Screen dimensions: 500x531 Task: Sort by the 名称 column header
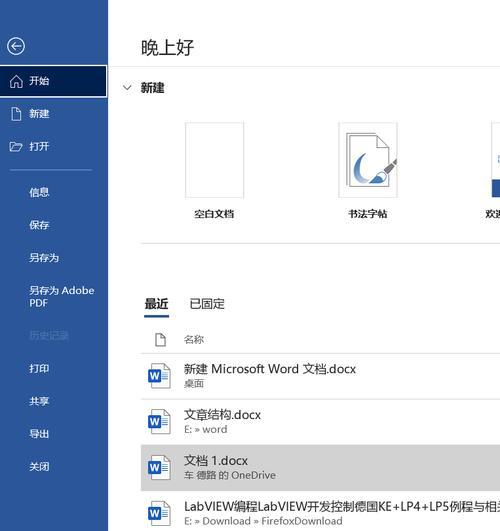coord(194,339)
